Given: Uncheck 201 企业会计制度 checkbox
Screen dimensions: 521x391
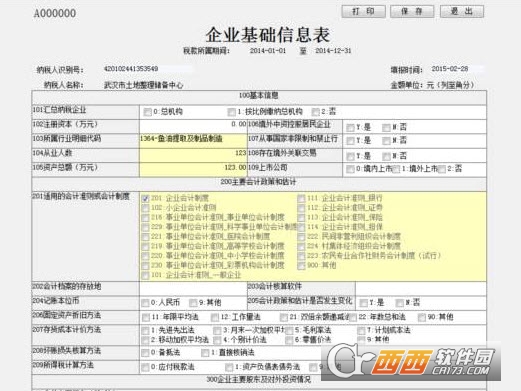Looking at the screenshot, I should pyautogui.click(x=145, y=198).
